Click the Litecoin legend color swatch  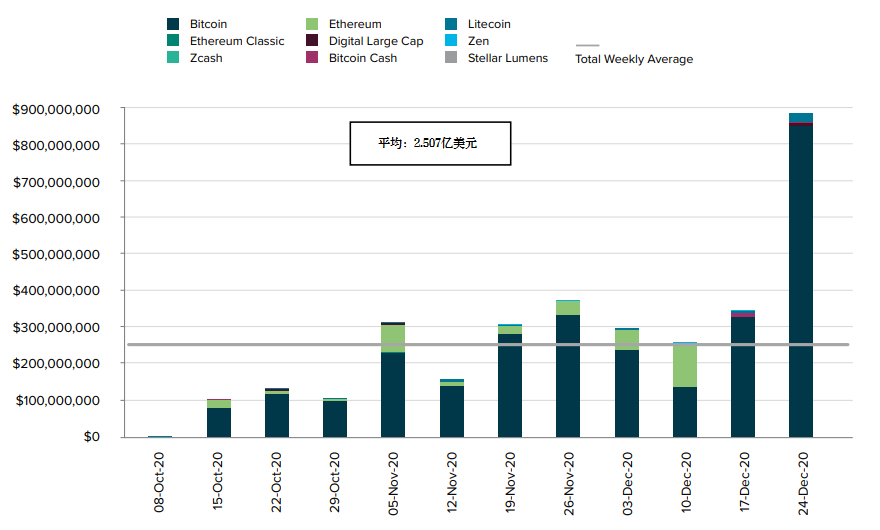point(451,24)
